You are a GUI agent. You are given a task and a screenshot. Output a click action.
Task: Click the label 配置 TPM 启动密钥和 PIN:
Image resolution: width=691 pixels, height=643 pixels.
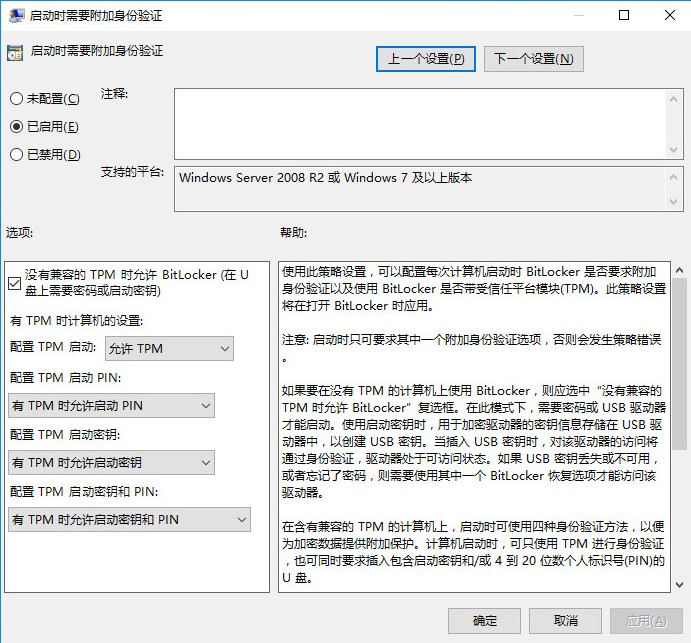tap(84, 491)
